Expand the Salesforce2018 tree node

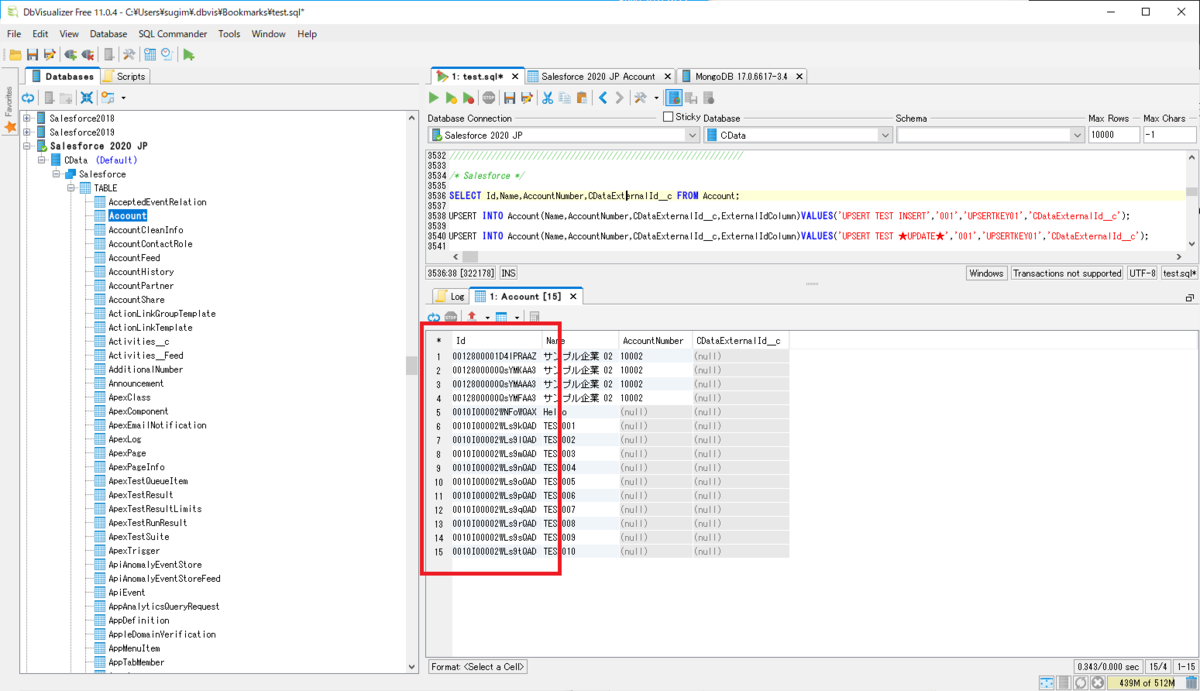[x=27, y=118]
